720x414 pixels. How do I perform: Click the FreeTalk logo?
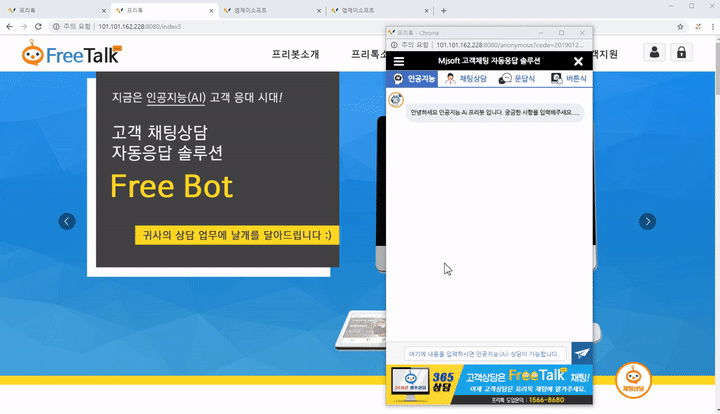coord(72,53)
